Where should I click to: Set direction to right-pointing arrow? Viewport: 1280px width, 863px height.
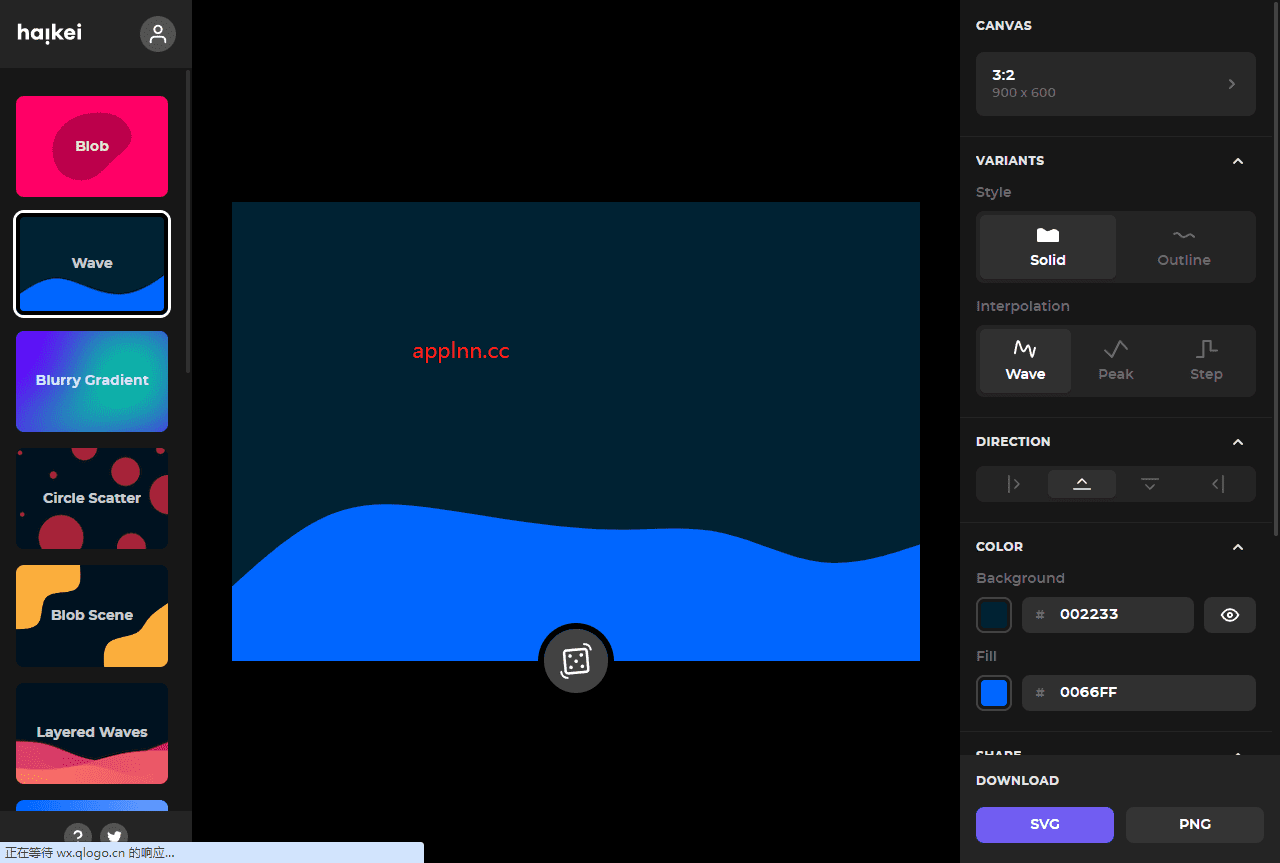[x=1014, y=484]
